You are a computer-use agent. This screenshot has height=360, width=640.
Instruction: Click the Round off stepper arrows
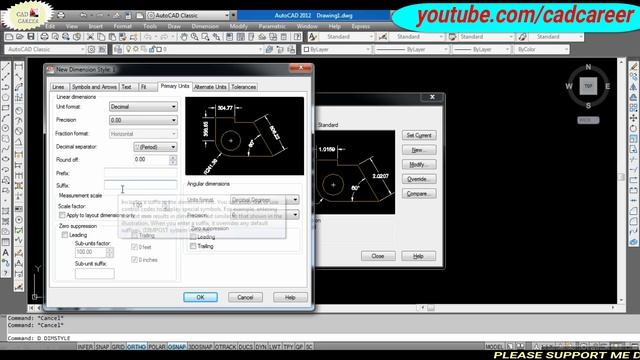pyautogui.click(x=173, y=160)
